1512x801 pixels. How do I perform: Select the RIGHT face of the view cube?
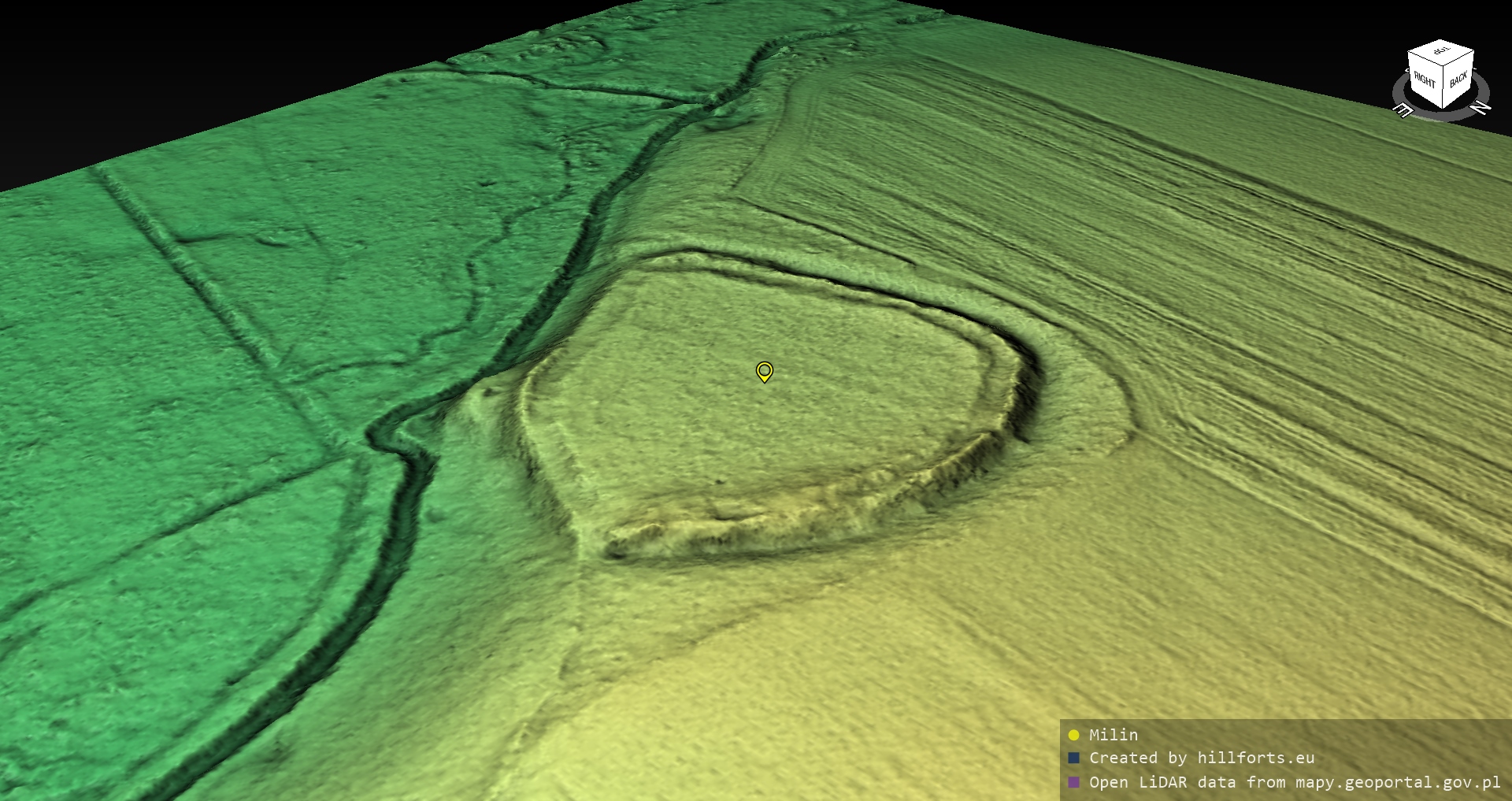point(1424,80)
